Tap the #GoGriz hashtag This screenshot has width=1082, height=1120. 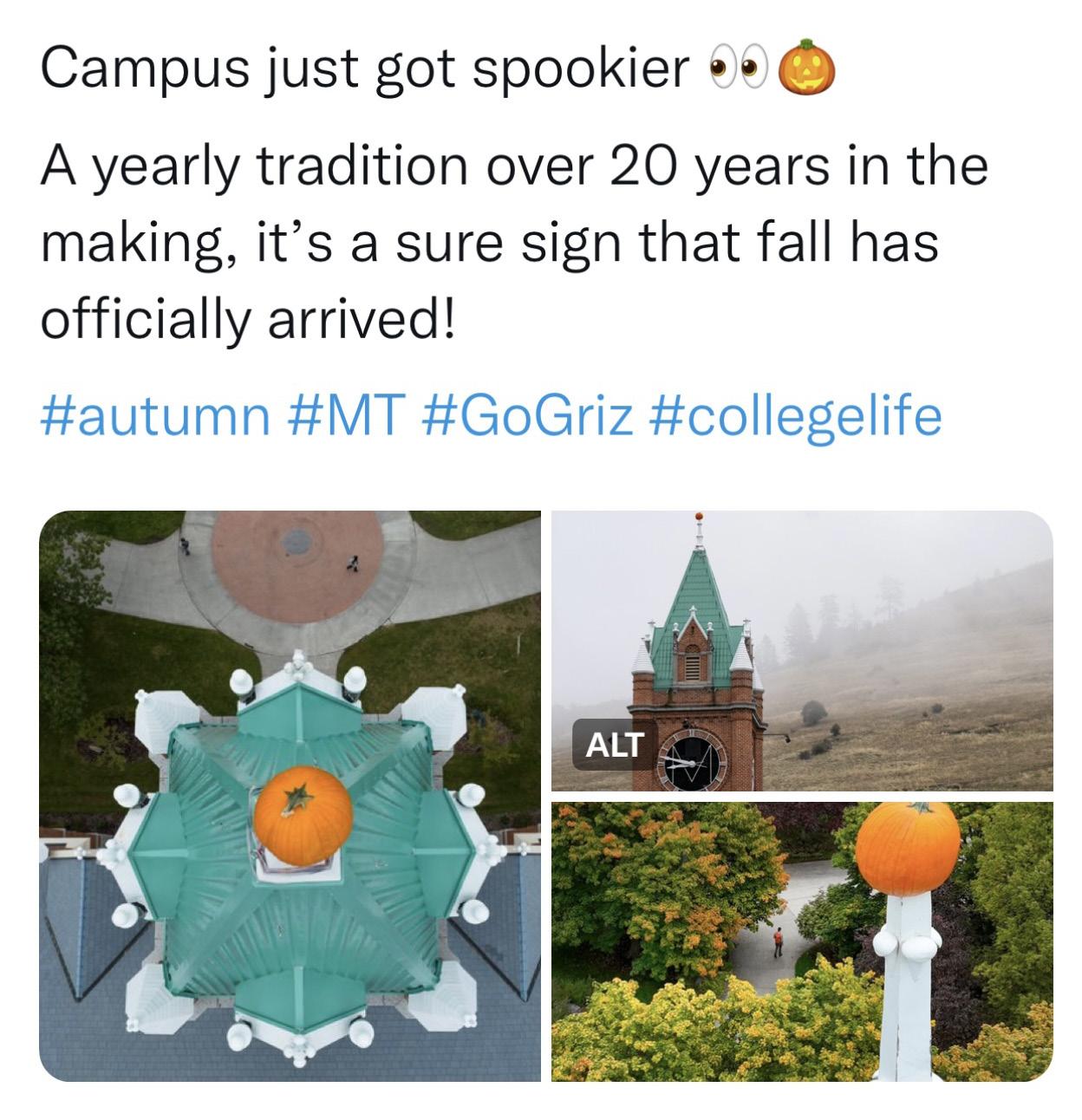tap(528, 415)
